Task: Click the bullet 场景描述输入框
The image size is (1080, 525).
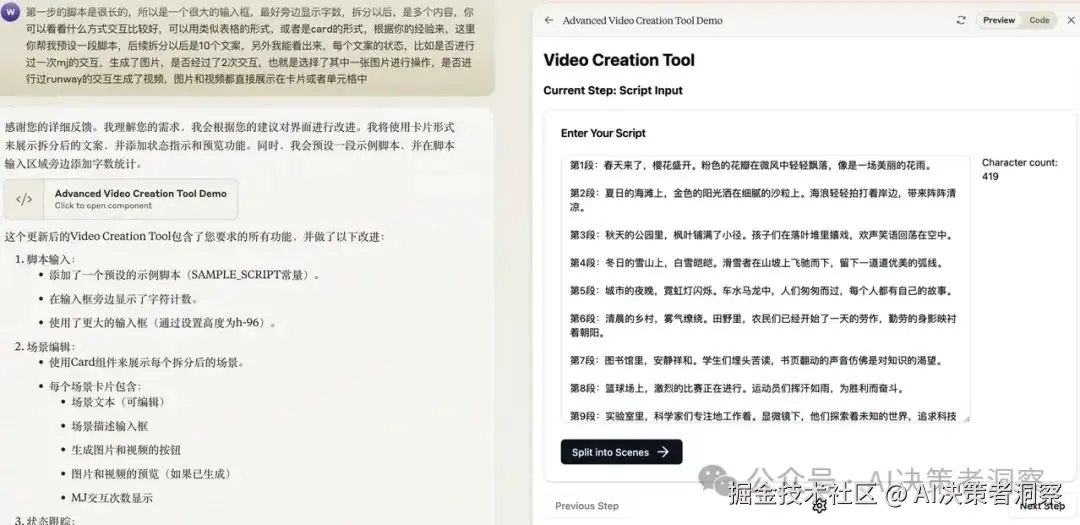Action: pos(110,426)
